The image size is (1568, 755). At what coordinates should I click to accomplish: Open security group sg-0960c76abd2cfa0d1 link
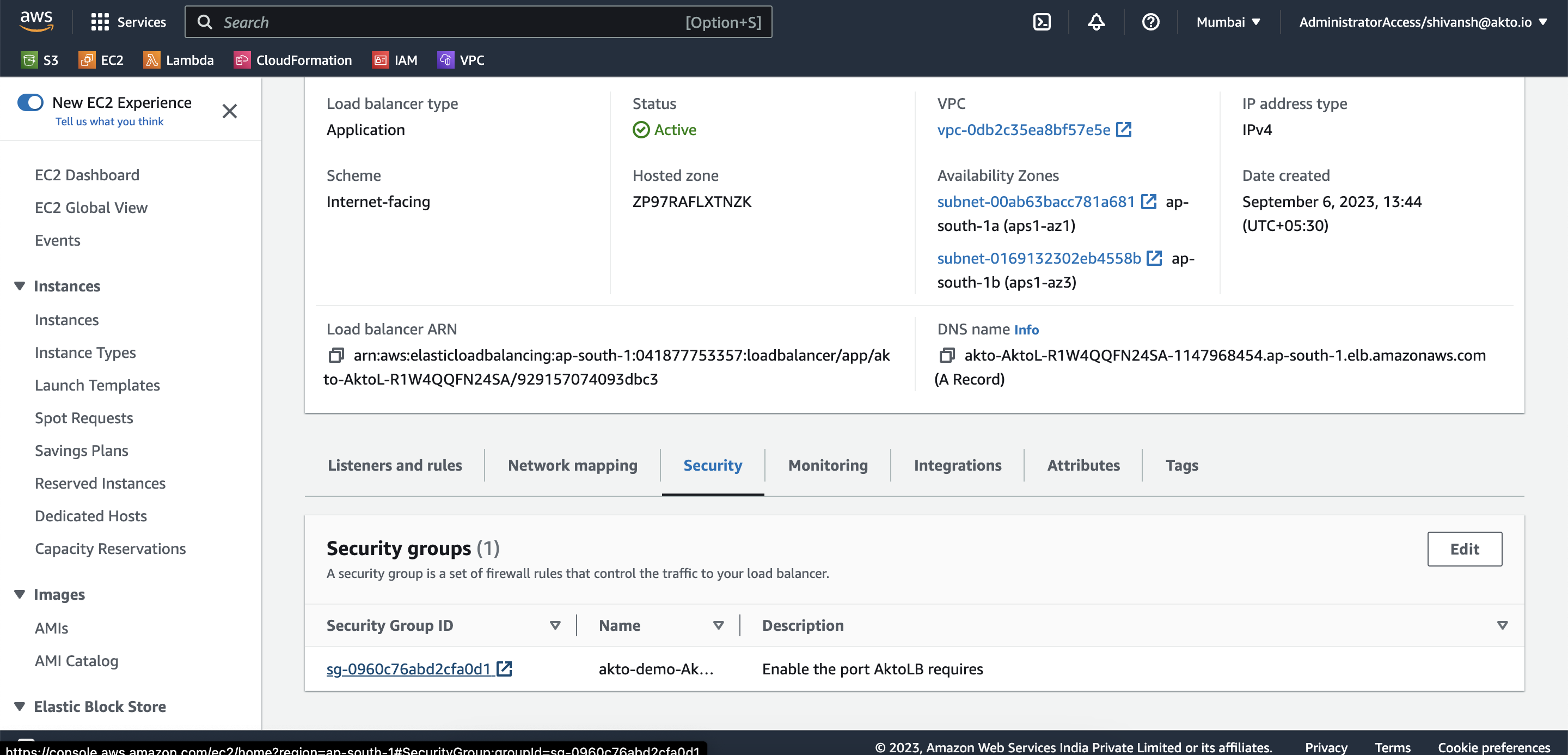pos(409,668)
